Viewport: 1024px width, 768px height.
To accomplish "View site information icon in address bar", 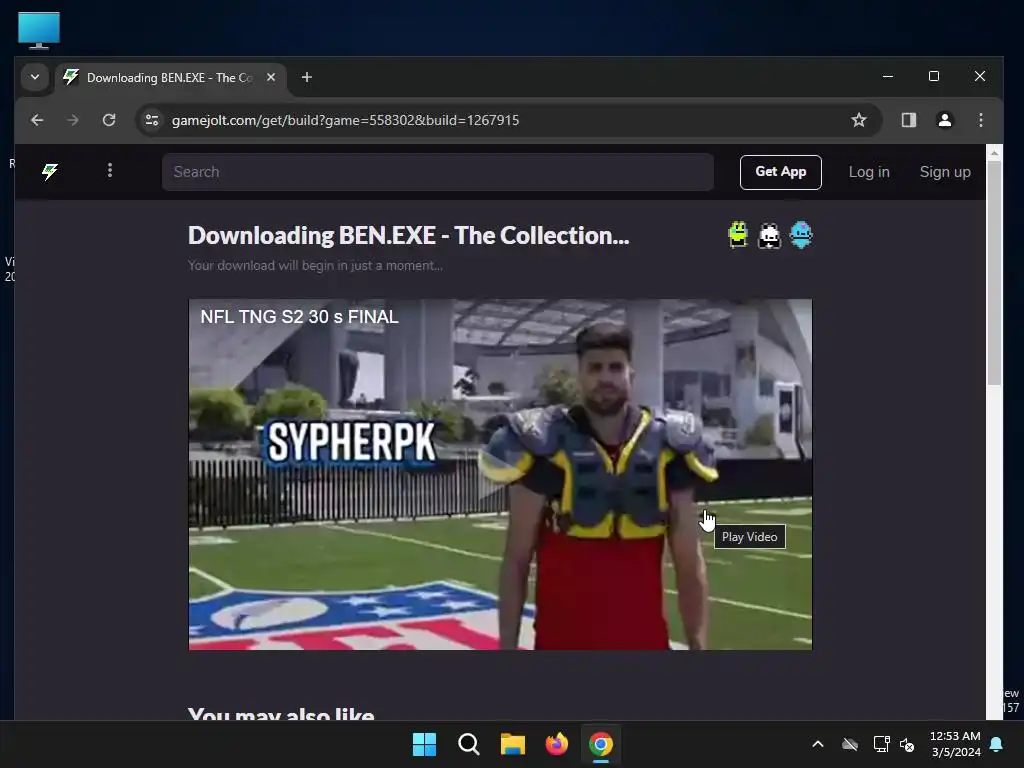I will coord(152,120).
